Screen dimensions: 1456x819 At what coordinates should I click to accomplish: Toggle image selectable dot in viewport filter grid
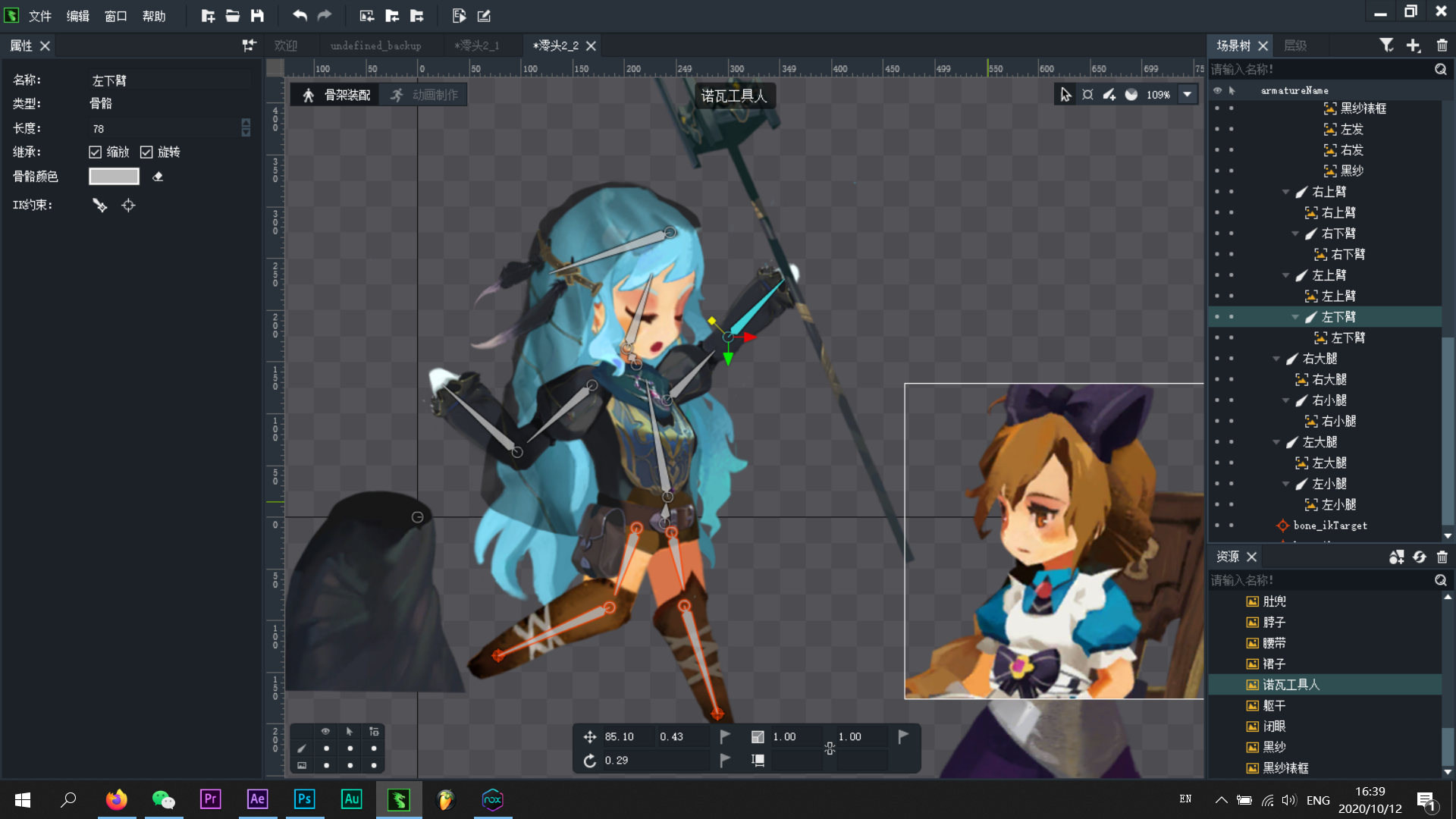coord(350,765)
